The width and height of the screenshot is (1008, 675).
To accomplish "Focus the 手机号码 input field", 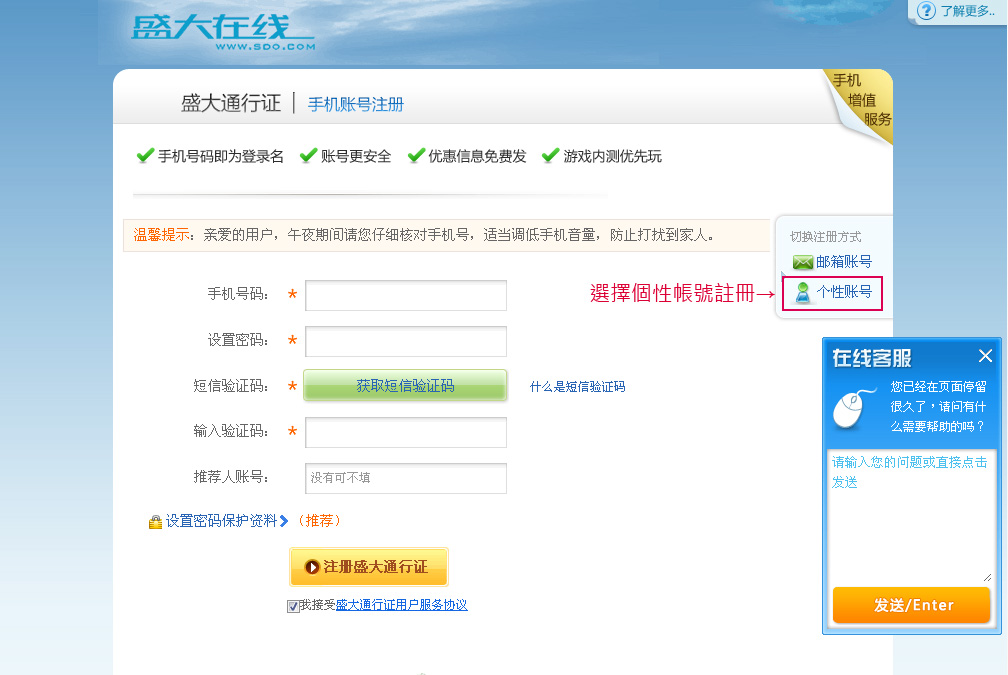I will 406,295.
